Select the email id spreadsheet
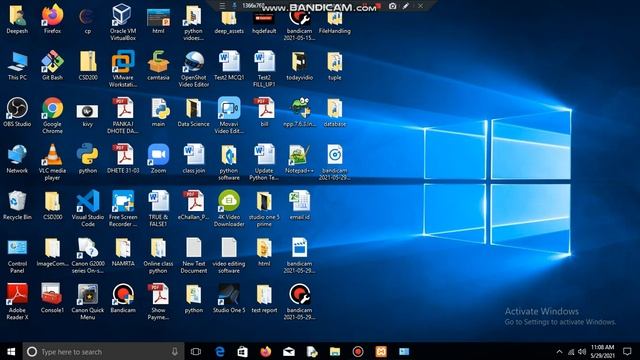Screen dimensions: 640x360 299,205
